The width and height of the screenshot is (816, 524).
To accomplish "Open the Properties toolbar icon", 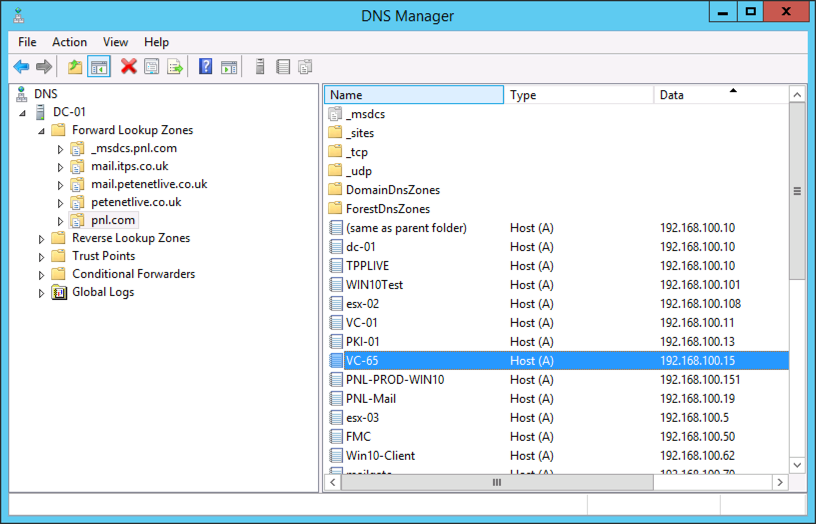I will tap(151, 67).
